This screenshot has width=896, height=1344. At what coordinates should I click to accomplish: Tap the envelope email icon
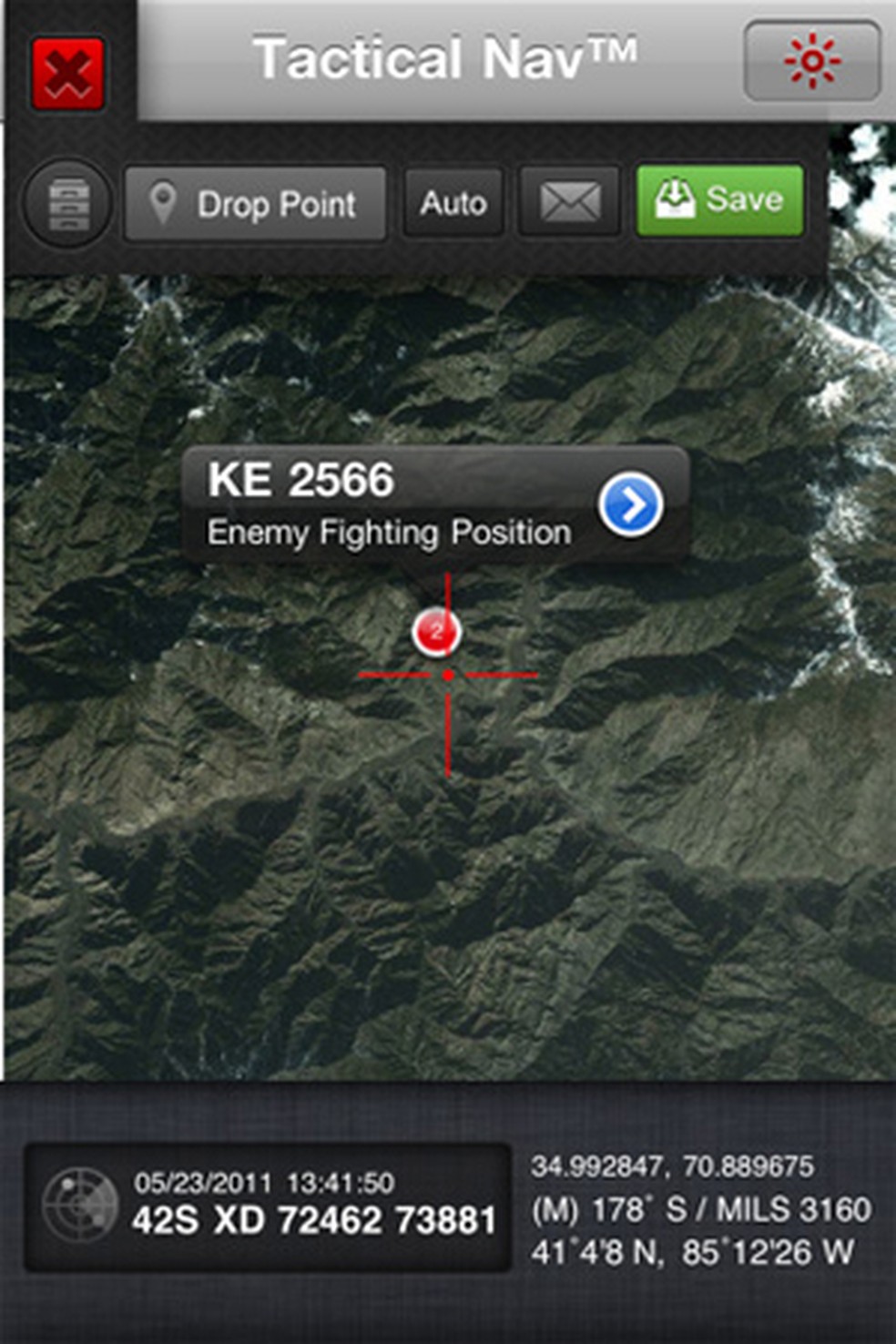[x=570, y=201]
